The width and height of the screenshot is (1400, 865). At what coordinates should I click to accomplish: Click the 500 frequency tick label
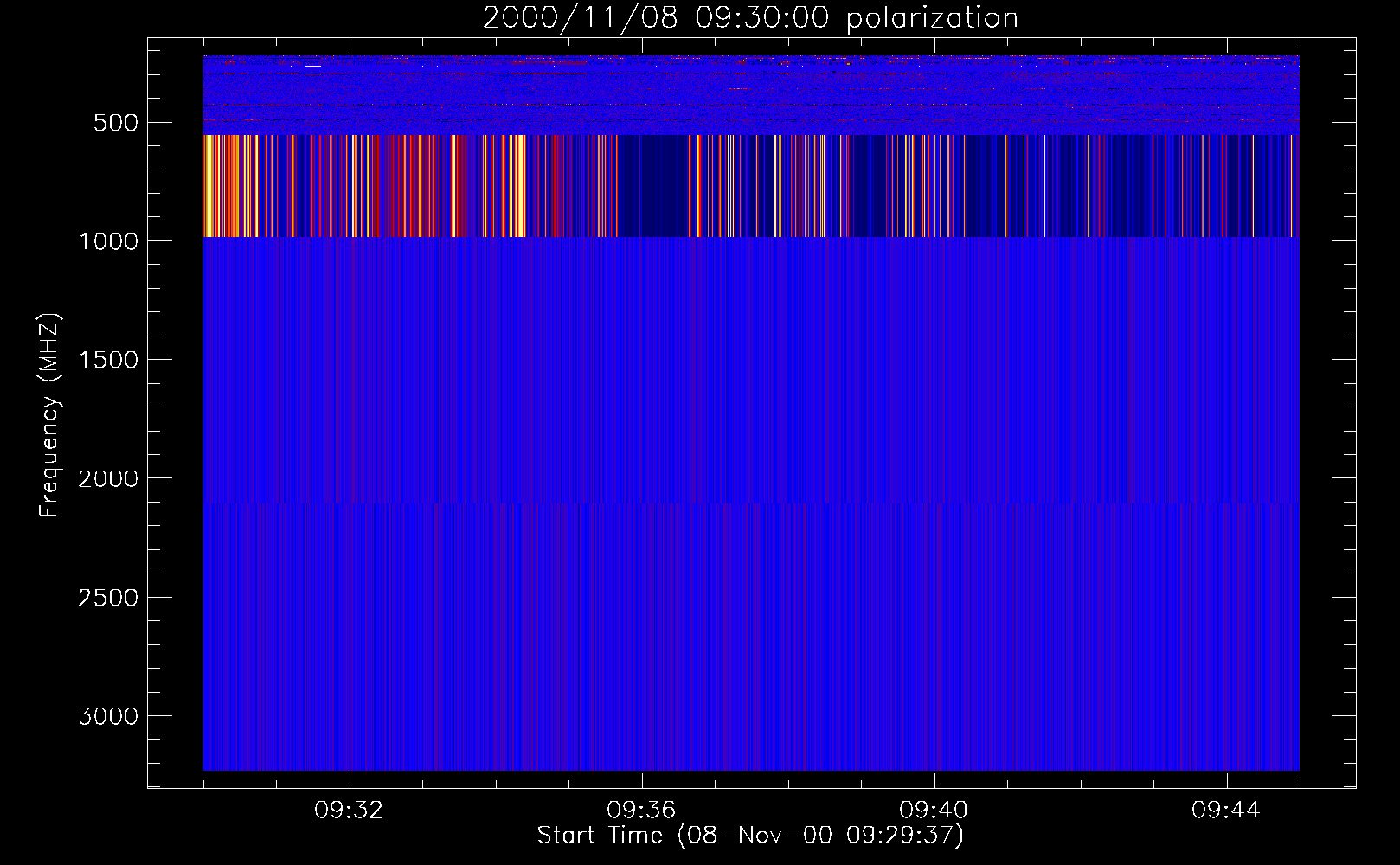point(116,123)
